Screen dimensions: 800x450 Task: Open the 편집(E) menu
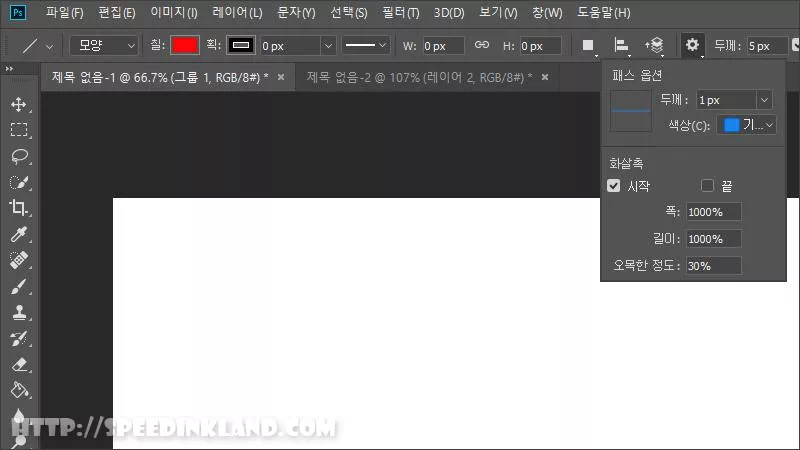[117, 13]
